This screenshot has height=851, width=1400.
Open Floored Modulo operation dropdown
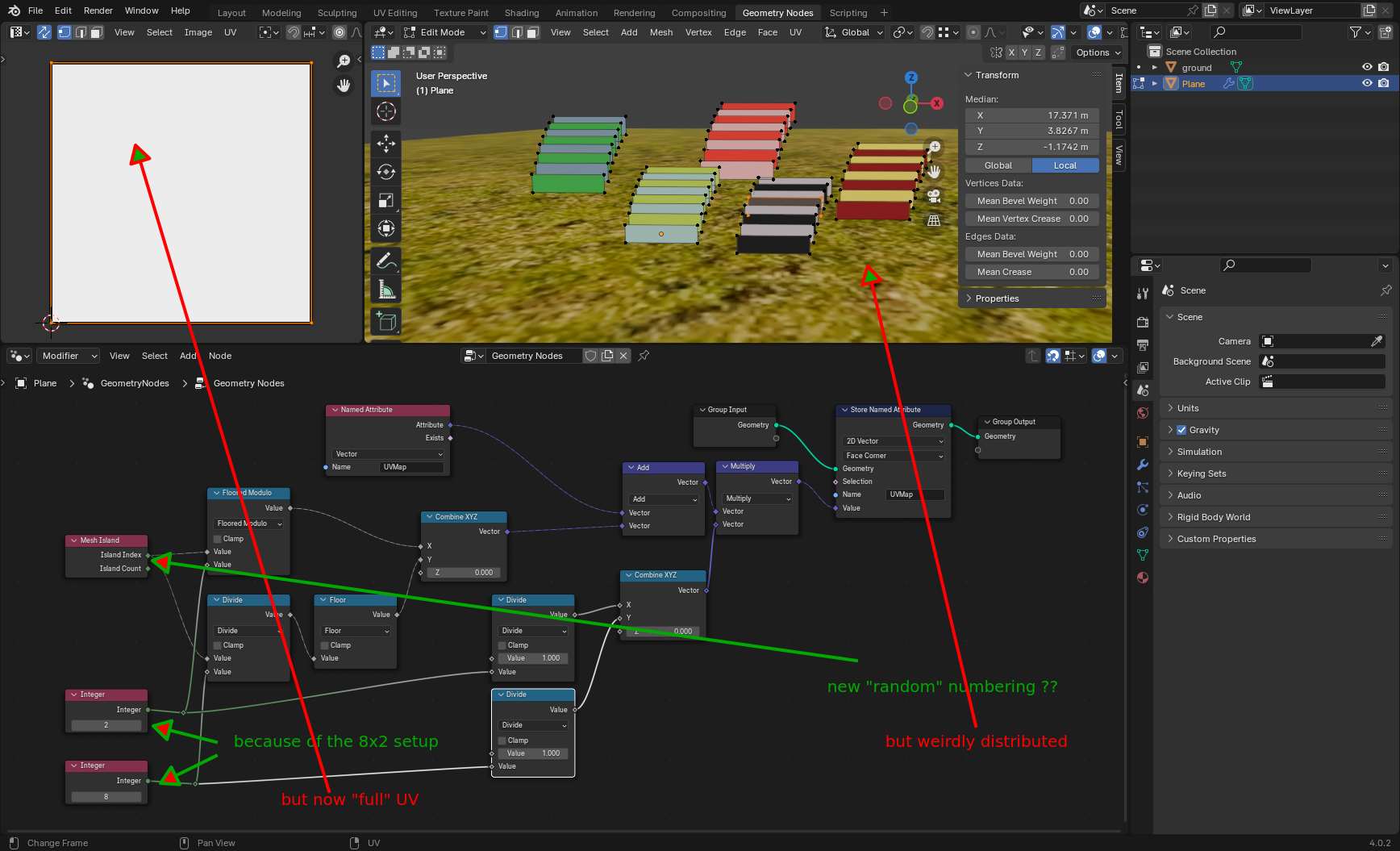pyautogui.click(x=249, y=524)
